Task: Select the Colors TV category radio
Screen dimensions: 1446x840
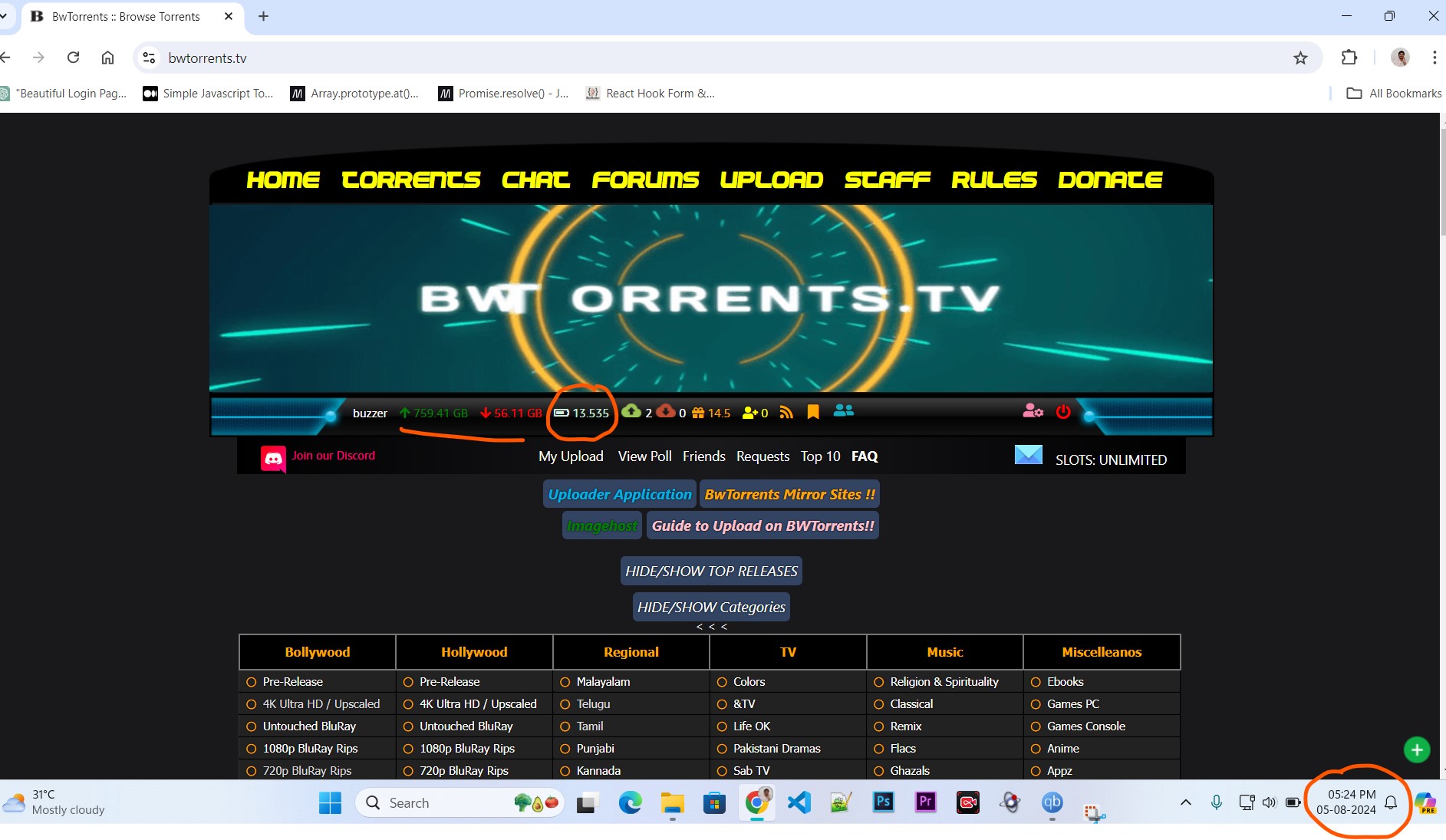Action: pos(722,682)
